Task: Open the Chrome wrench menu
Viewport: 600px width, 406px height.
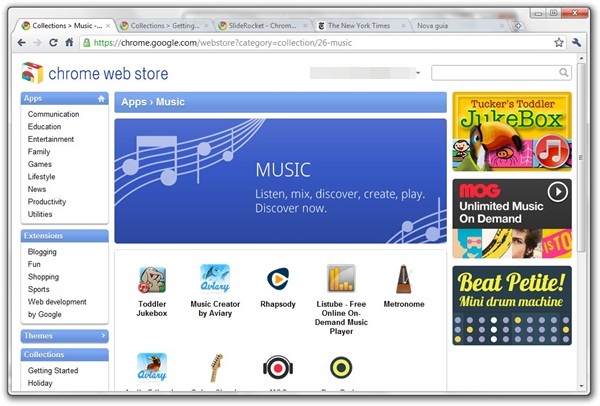Action: click(576, 42)
